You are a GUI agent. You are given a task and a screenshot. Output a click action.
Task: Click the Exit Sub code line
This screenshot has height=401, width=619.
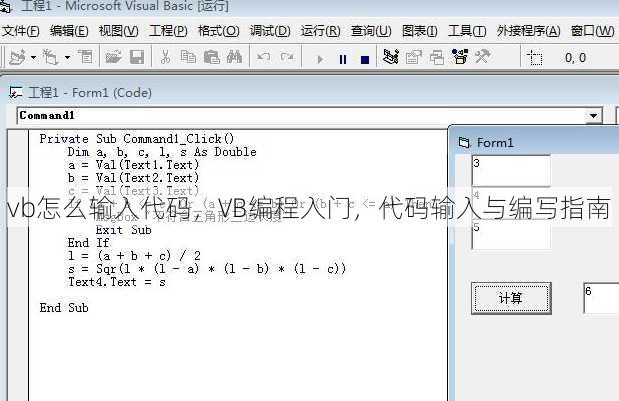(124, 230)
